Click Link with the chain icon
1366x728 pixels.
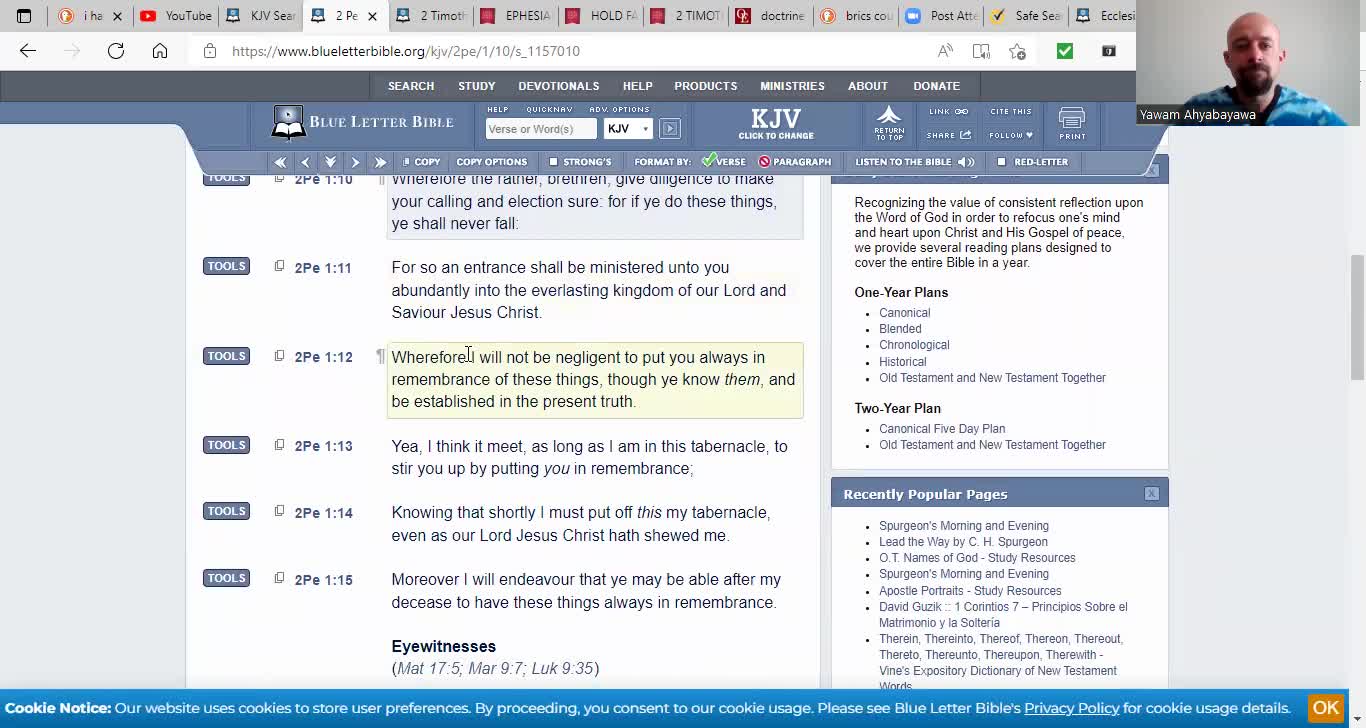pyautogui.click(x=948, y=112)
